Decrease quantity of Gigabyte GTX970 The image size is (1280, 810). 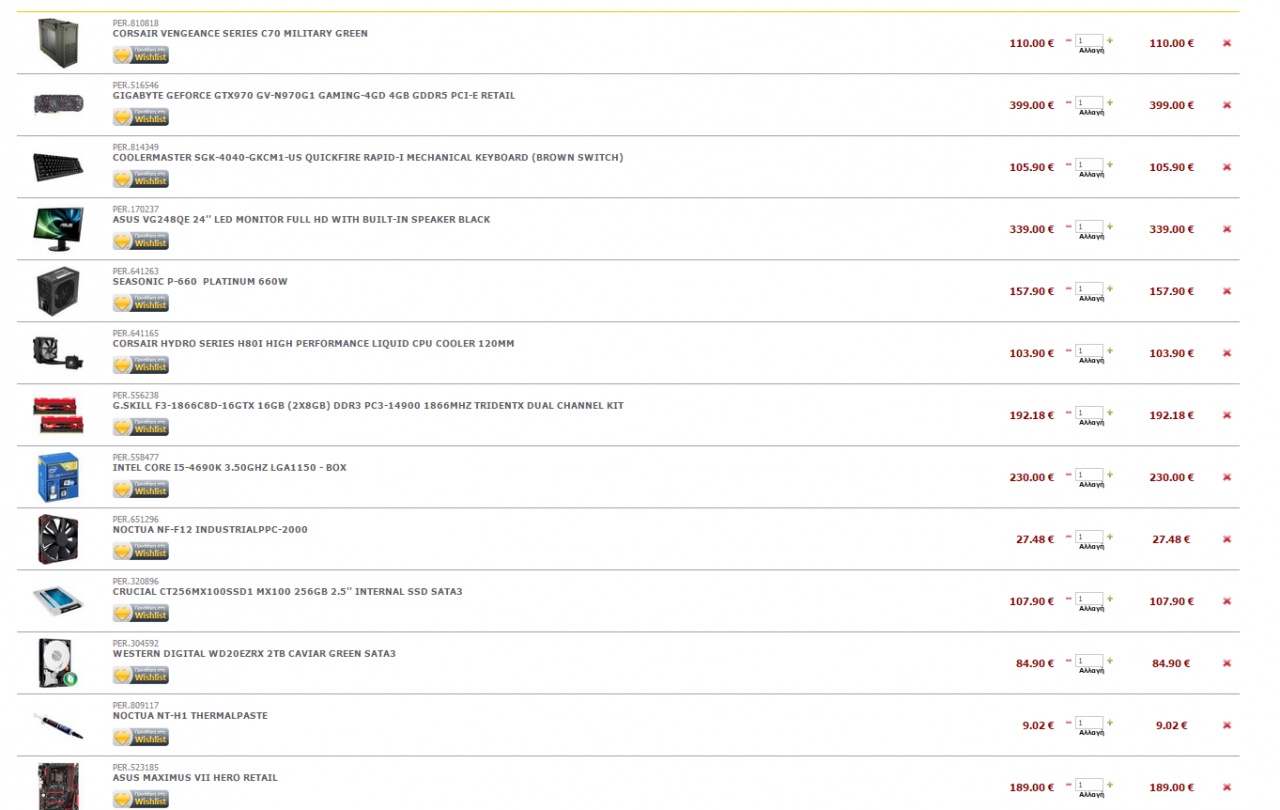(1068, 102)
